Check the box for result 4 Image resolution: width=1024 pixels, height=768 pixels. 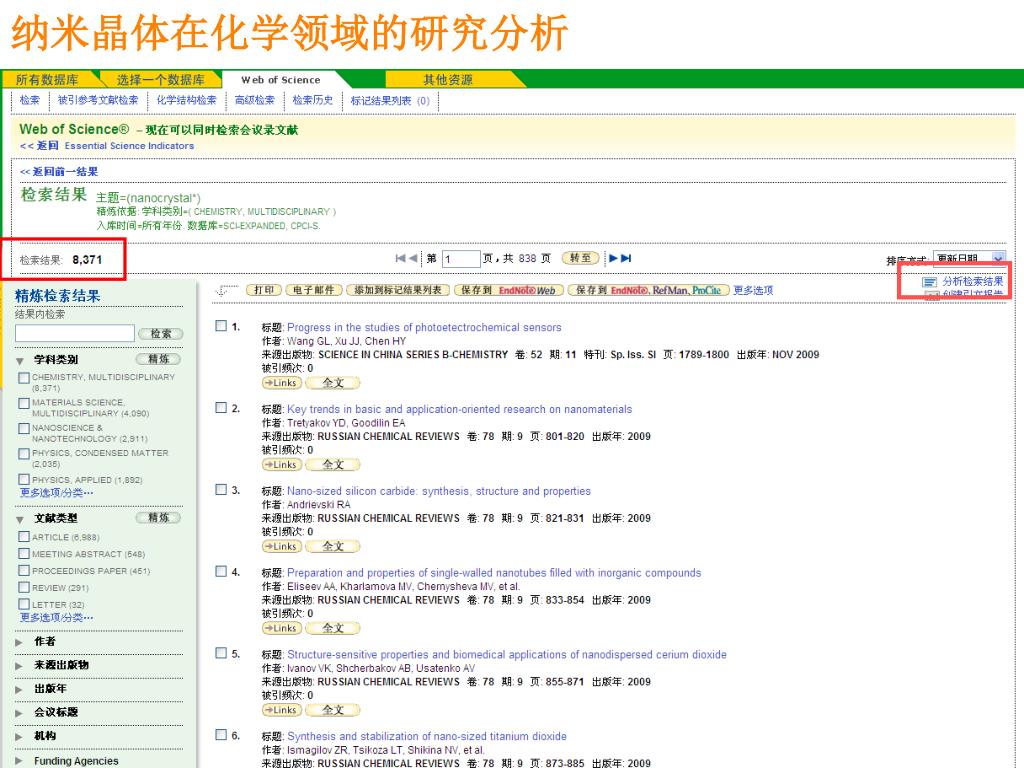pos(221,571)
